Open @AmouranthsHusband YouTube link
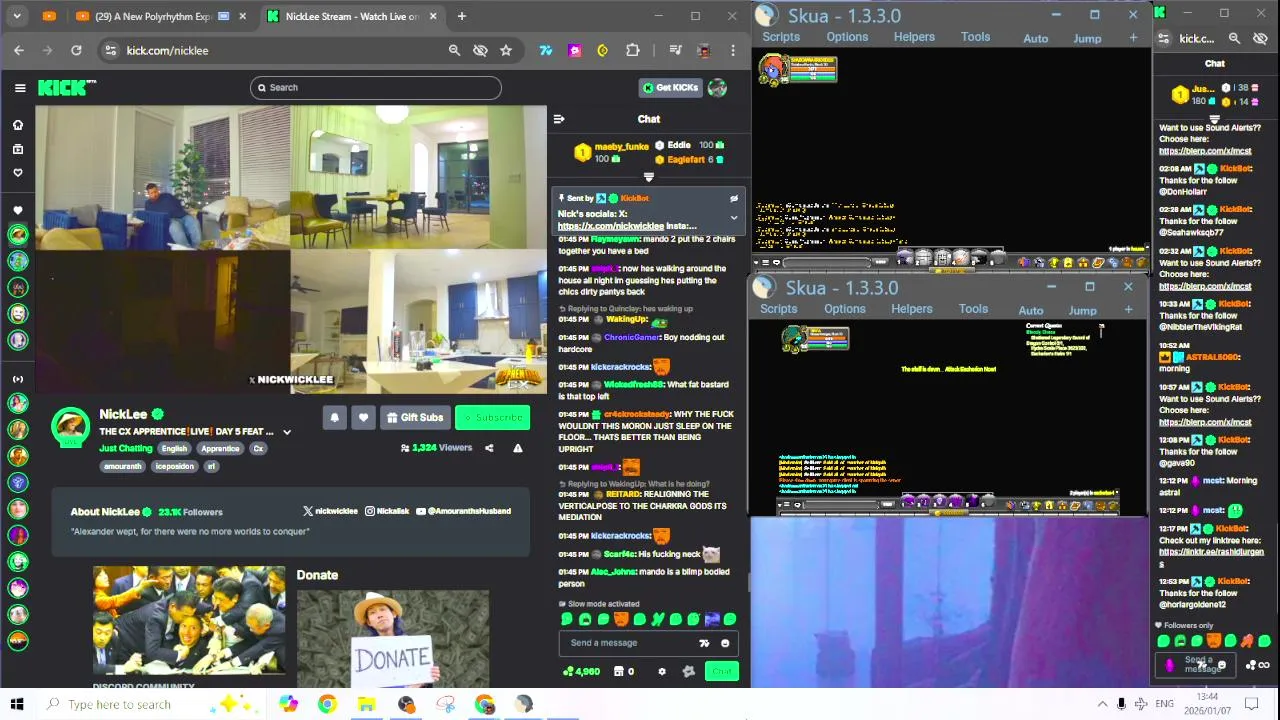 [463, 511]
